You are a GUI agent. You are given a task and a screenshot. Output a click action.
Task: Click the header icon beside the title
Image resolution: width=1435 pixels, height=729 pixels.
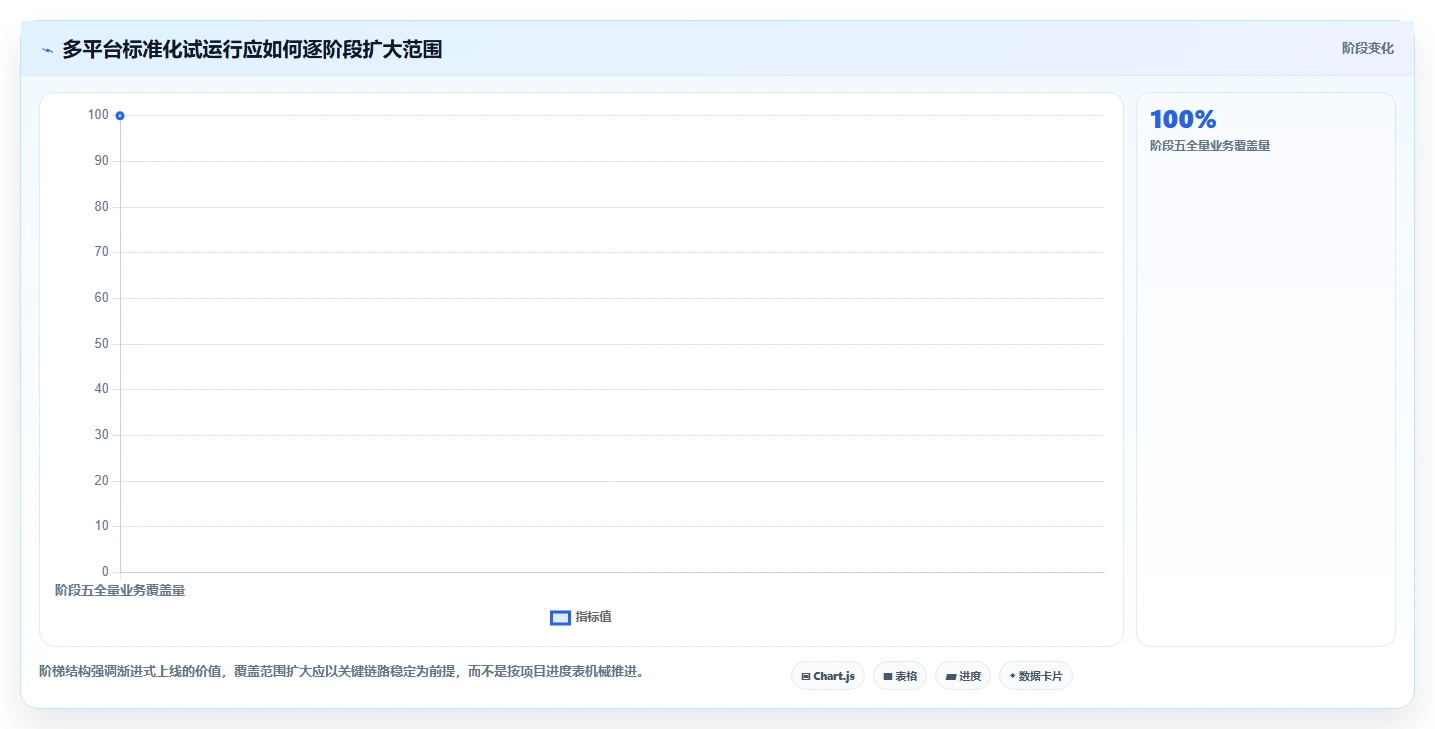point(47,50)
